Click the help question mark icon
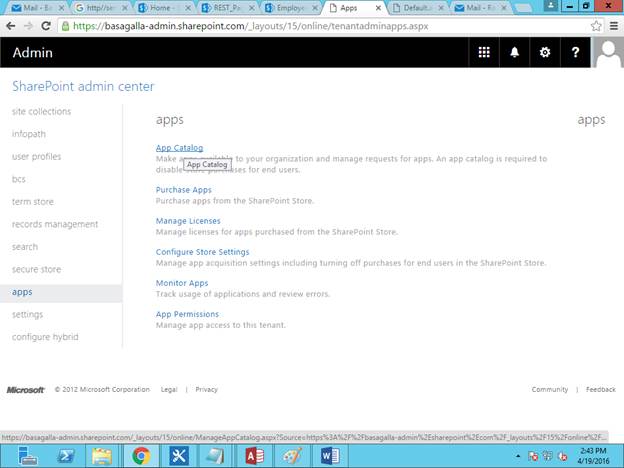624x468 pixels. pyautogui.click(x=575, y=52)
